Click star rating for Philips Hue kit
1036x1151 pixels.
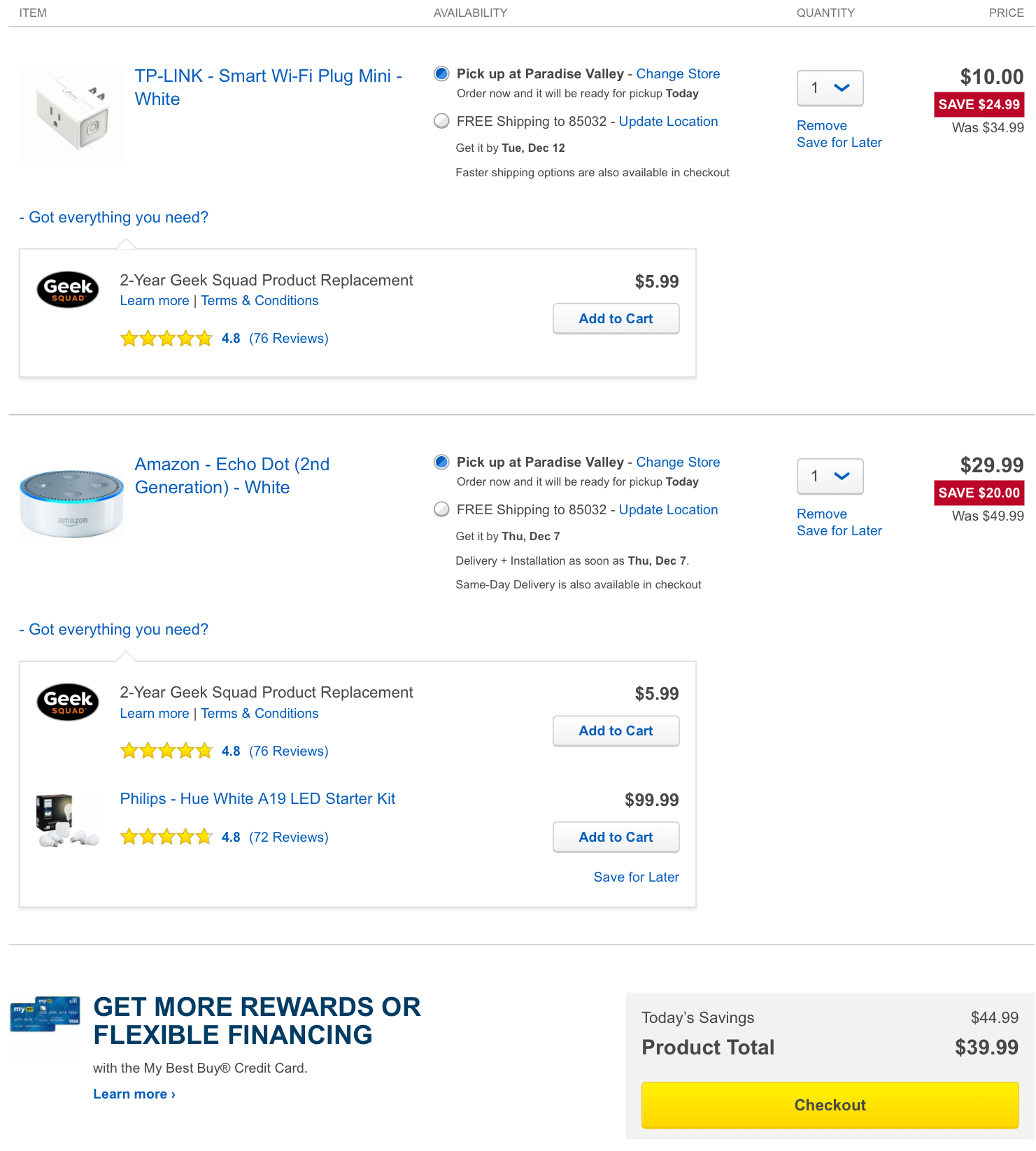[x=166, y=837]
